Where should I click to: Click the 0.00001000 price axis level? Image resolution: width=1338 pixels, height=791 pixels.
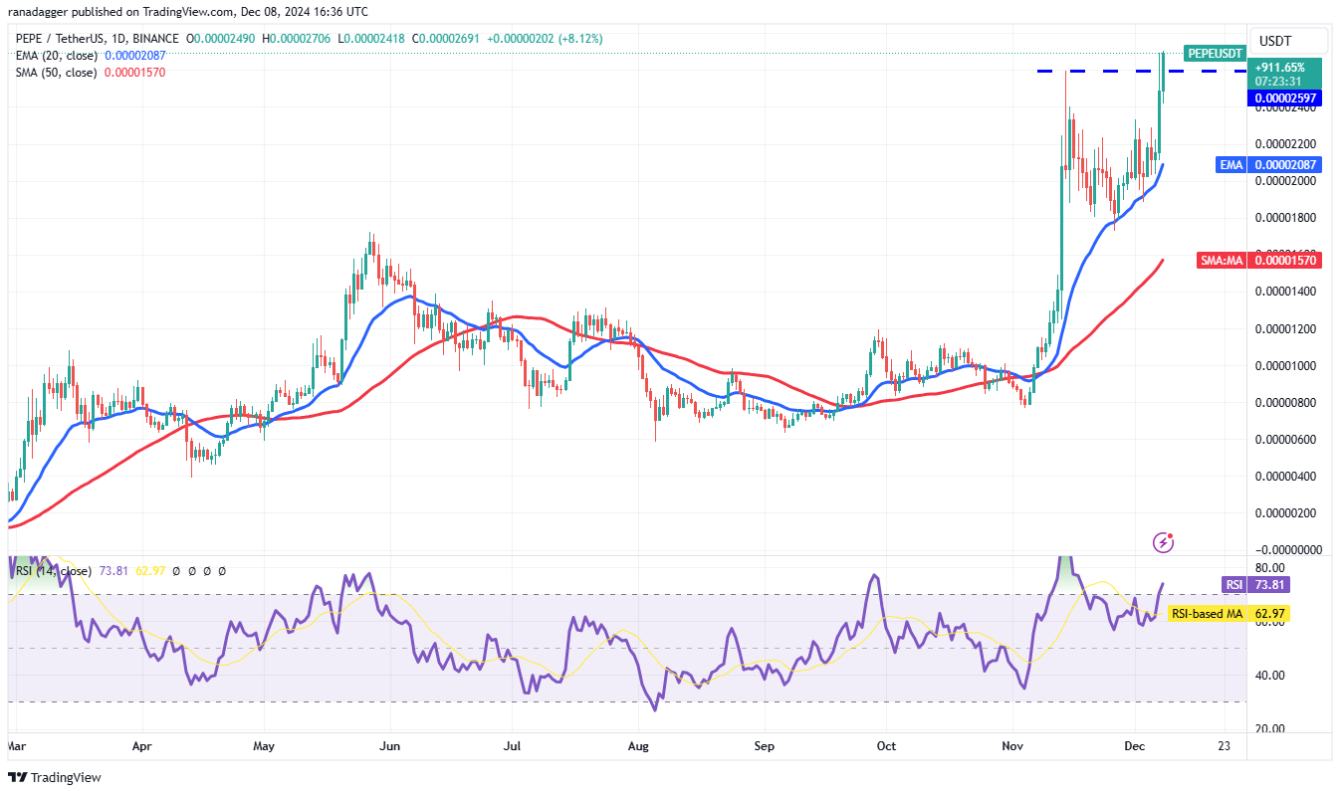coord(1286,365)
